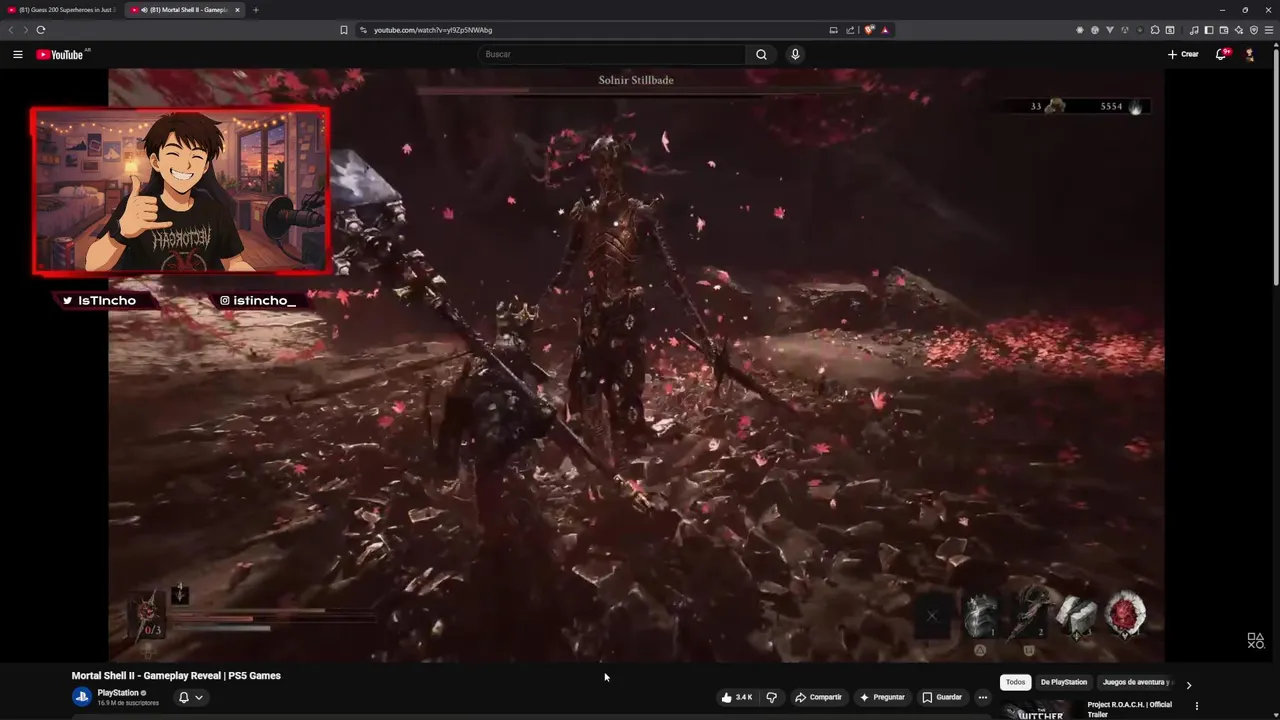
Task: Open the Project R.O.A.C.H. Official Trailer video
Action: click(x=1130, y=709)
